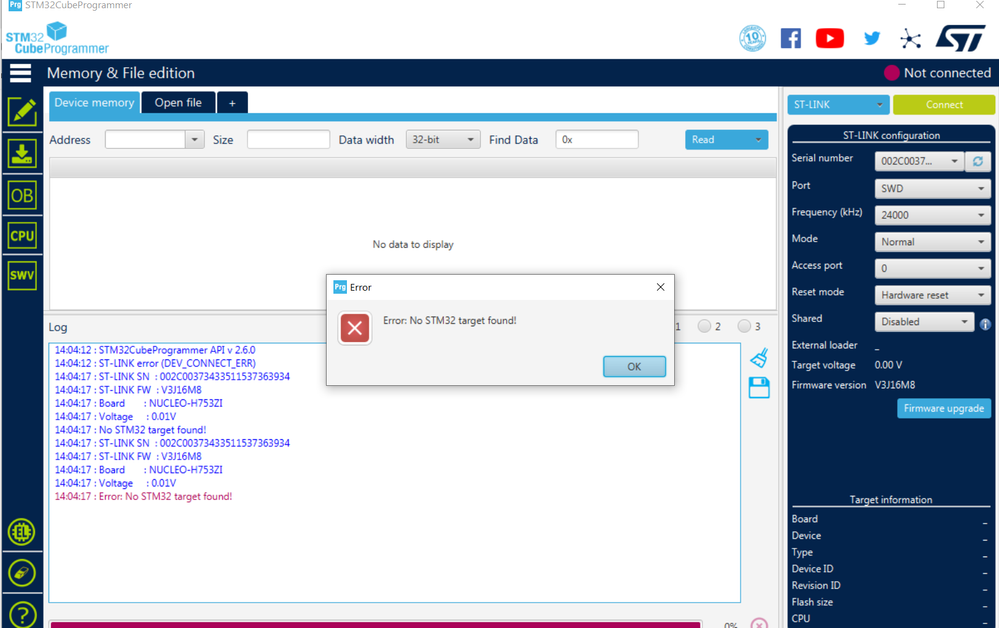Click the Size input field

pyautogui.click(x=288, y=139)
